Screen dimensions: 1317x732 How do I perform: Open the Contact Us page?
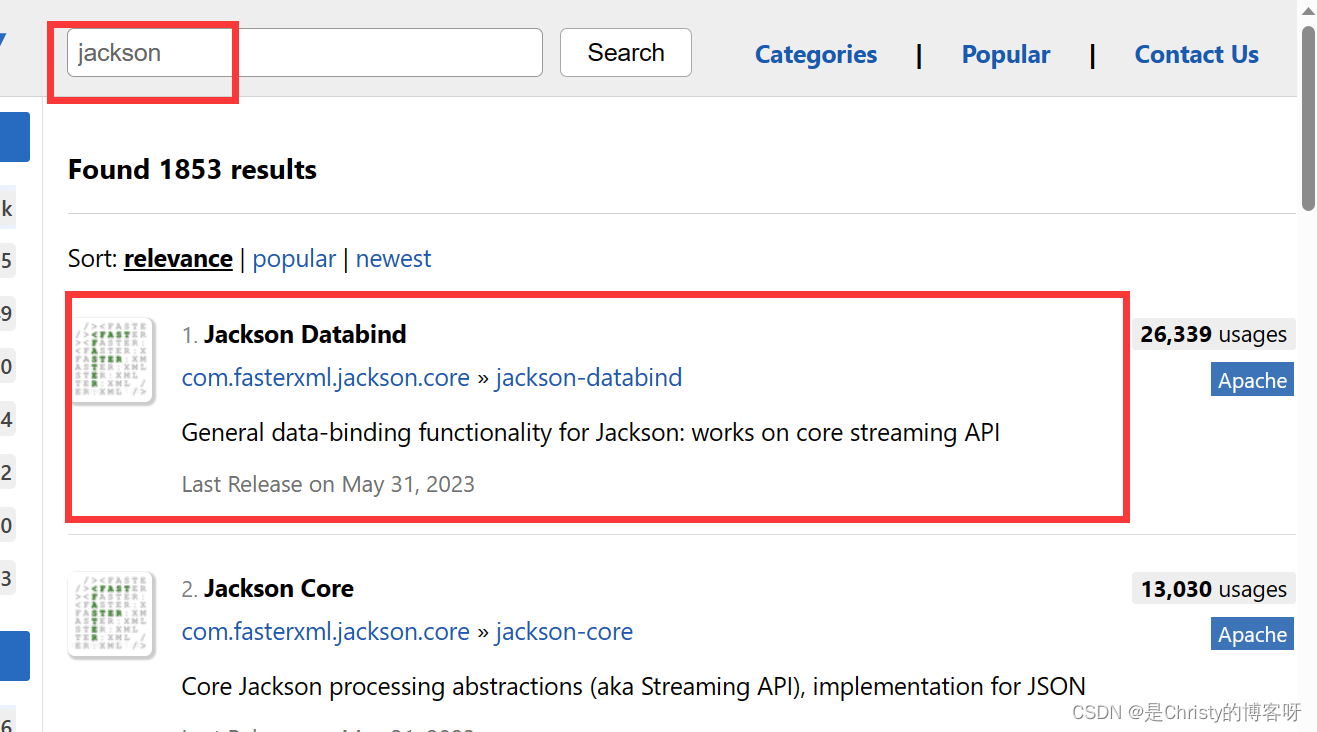(1196, 55)
